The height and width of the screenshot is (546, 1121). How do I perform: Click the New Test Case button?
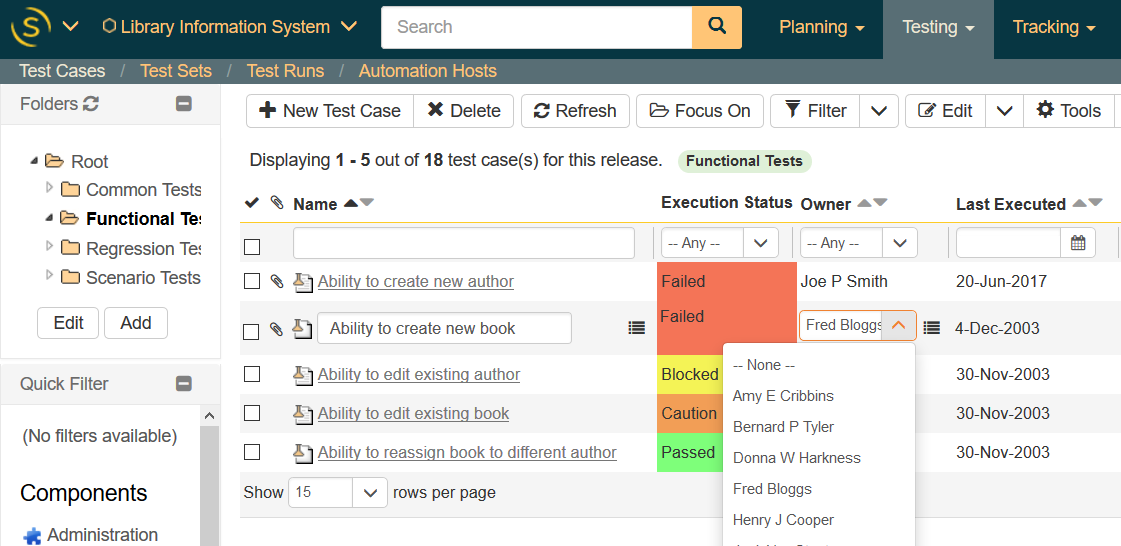[330, 111]
